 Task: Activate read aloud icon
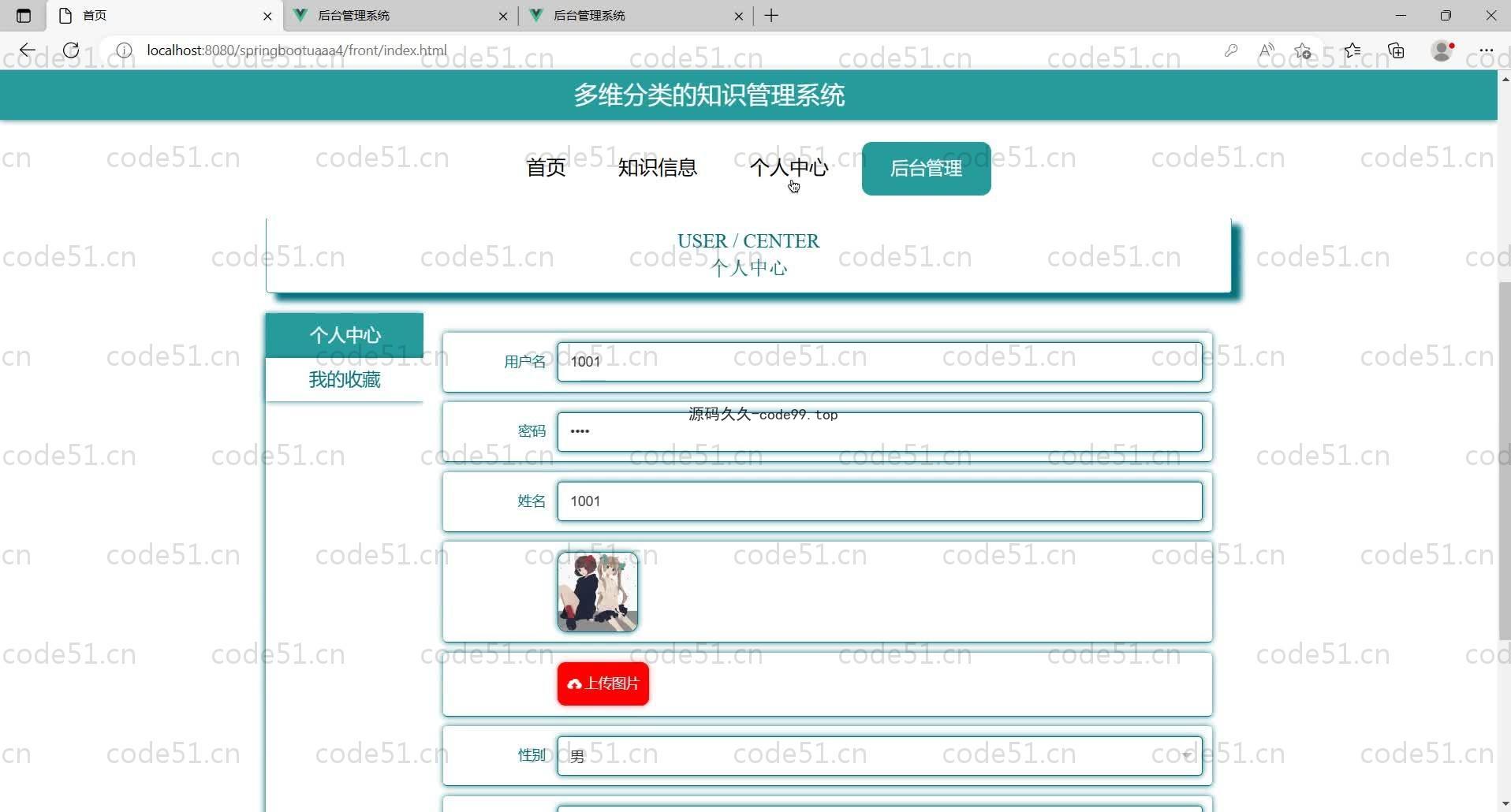coord(1267,50)
